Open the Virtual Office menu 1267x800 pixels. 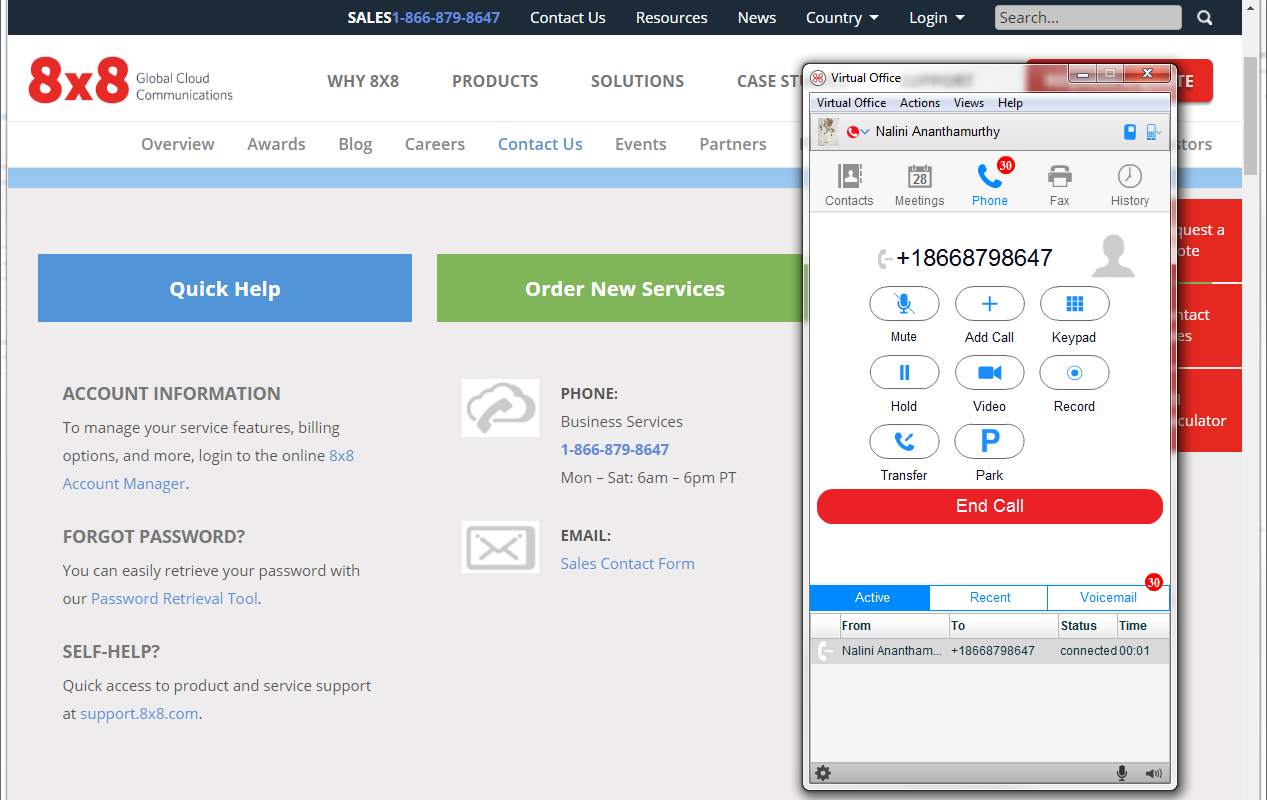tap(851, 103)
